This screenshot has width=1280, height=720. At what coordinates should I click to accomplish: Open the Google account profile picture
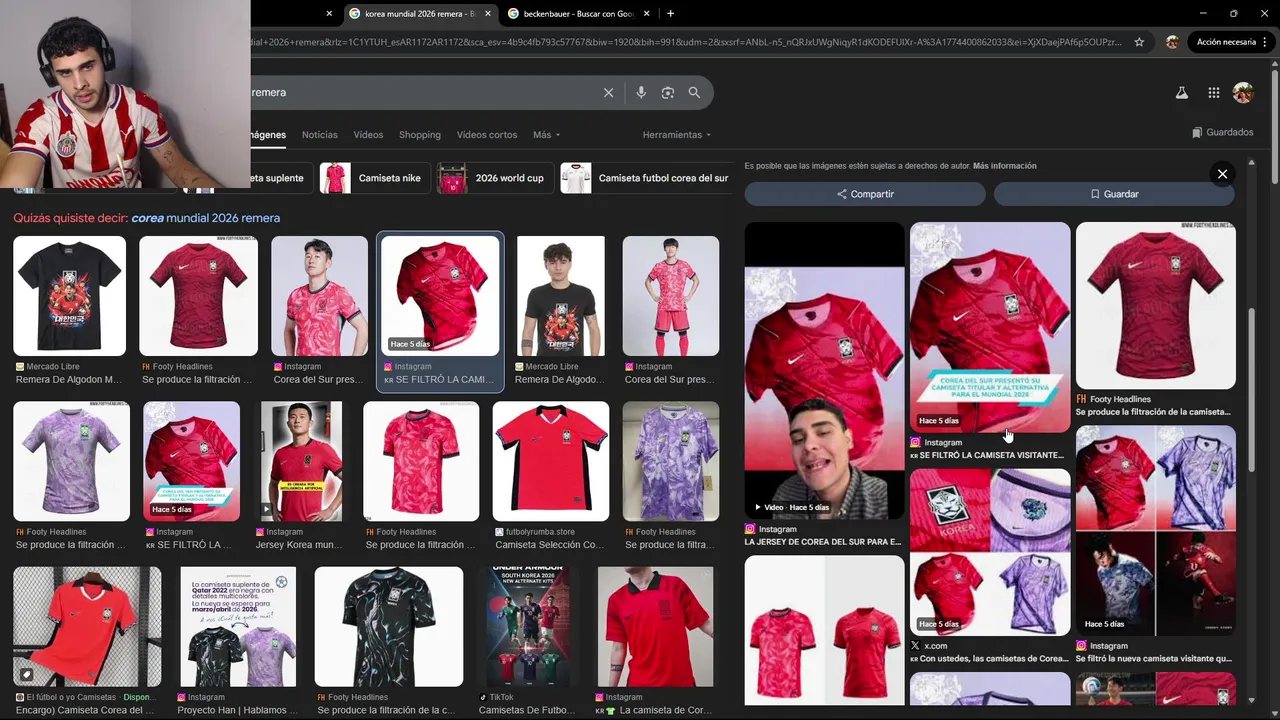click(1243, 93)
